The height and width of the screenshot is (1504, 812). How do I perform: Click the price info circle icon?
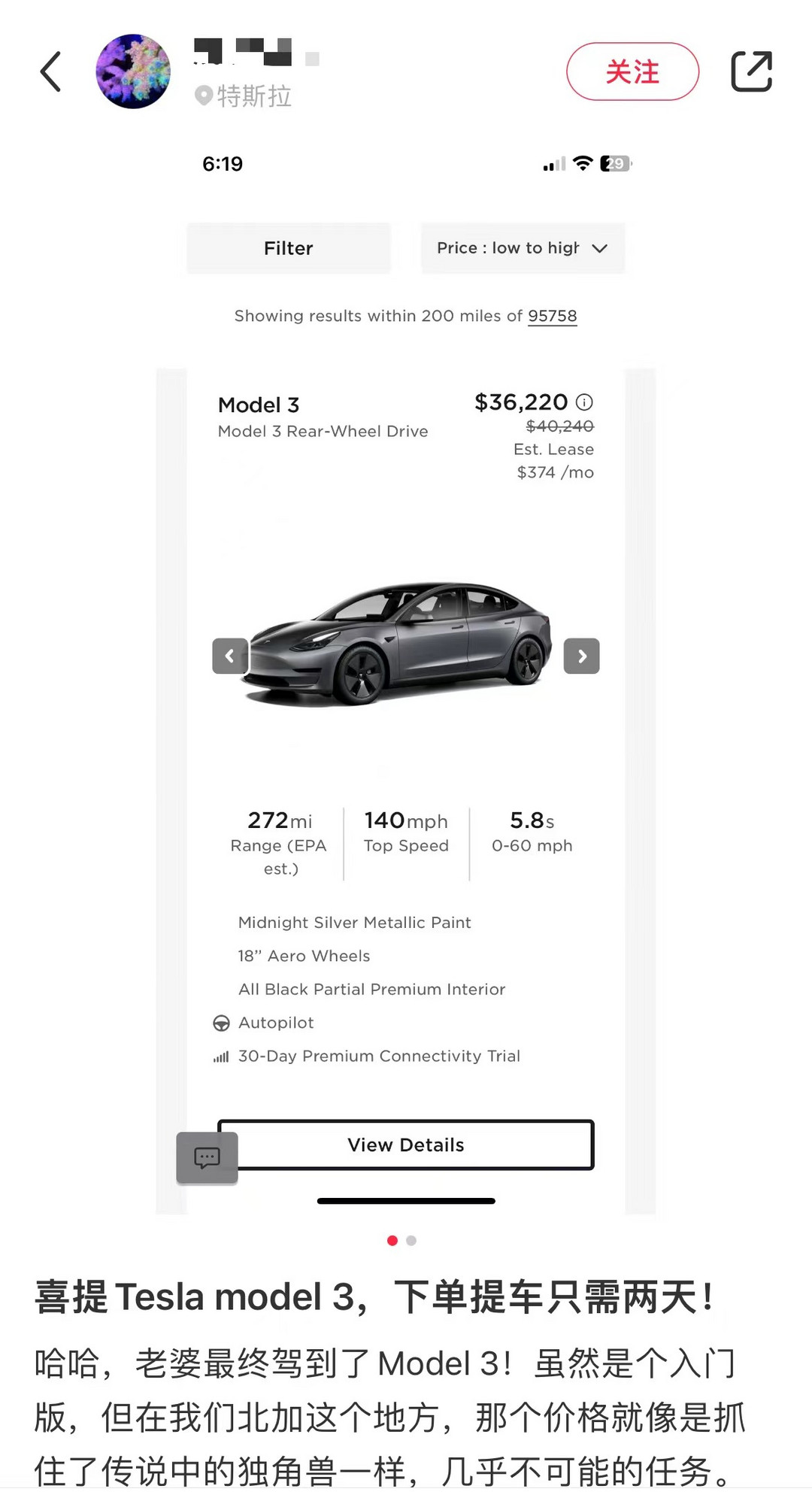[584, 402]
